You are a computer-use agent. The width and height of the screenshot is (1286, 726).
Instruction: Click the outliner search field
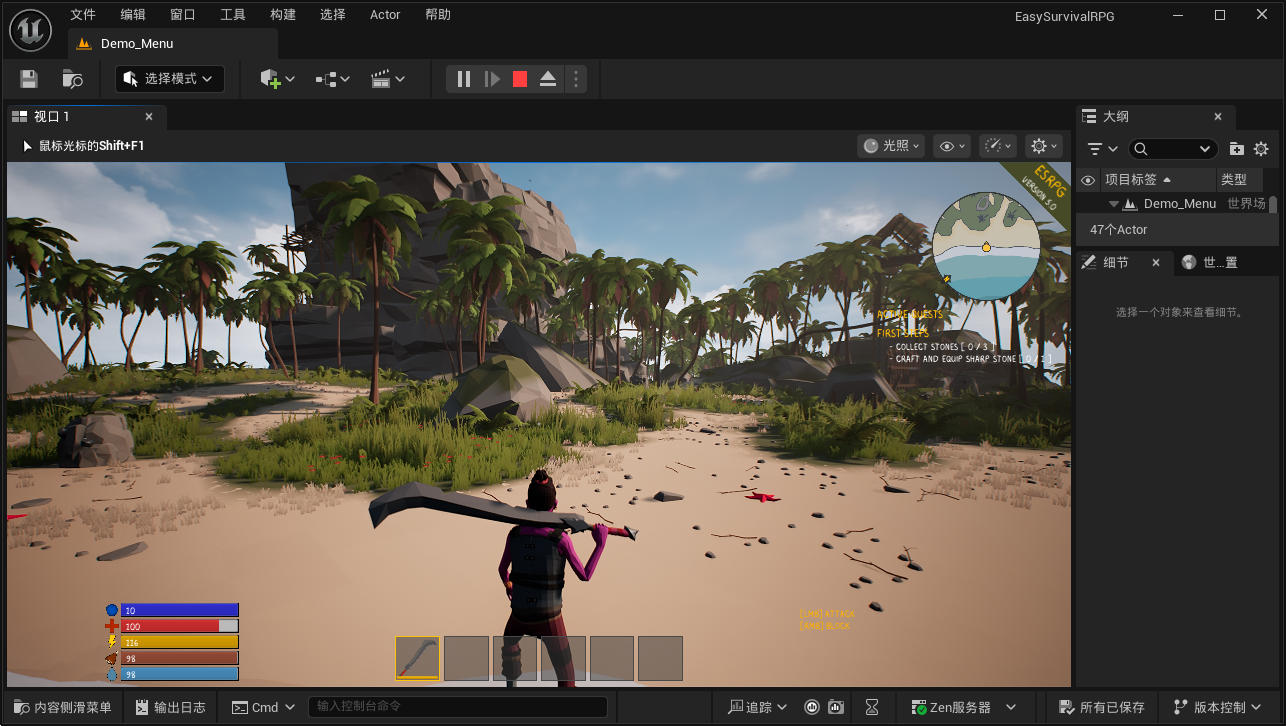tap(1173, 149)
